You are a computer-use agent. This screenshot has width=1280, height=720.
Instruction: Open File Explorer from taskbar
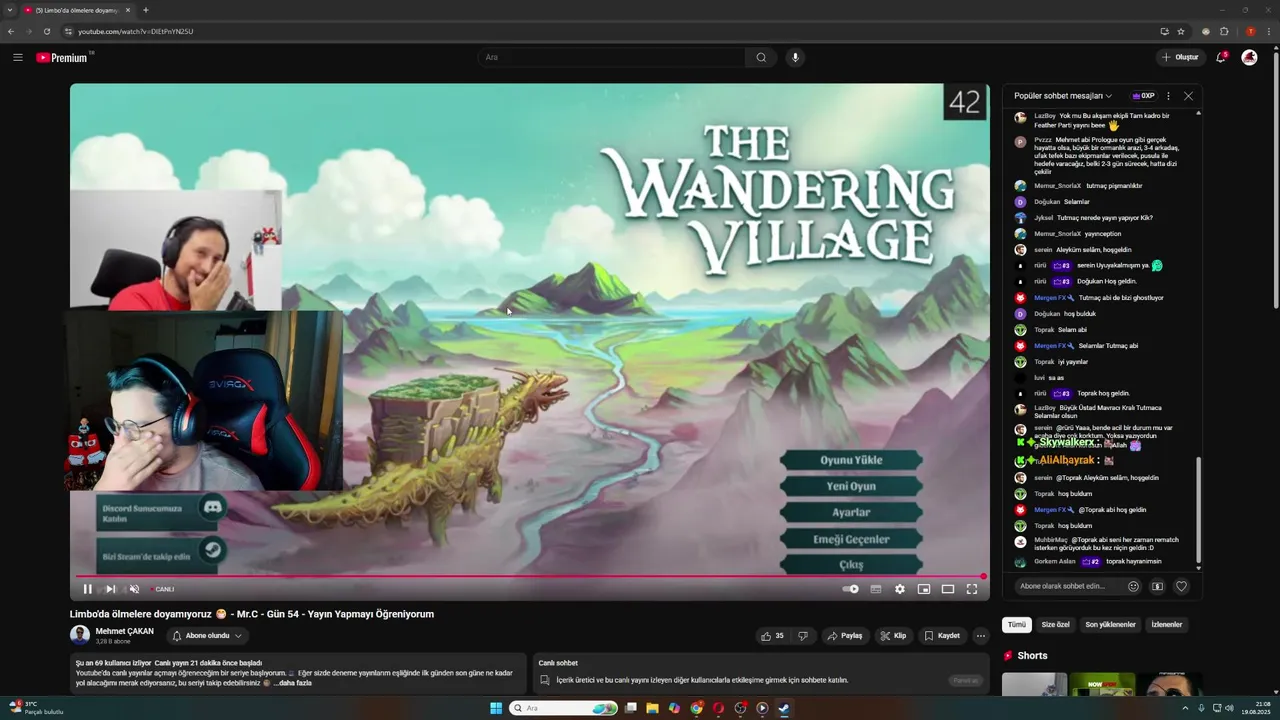[652, 708]
